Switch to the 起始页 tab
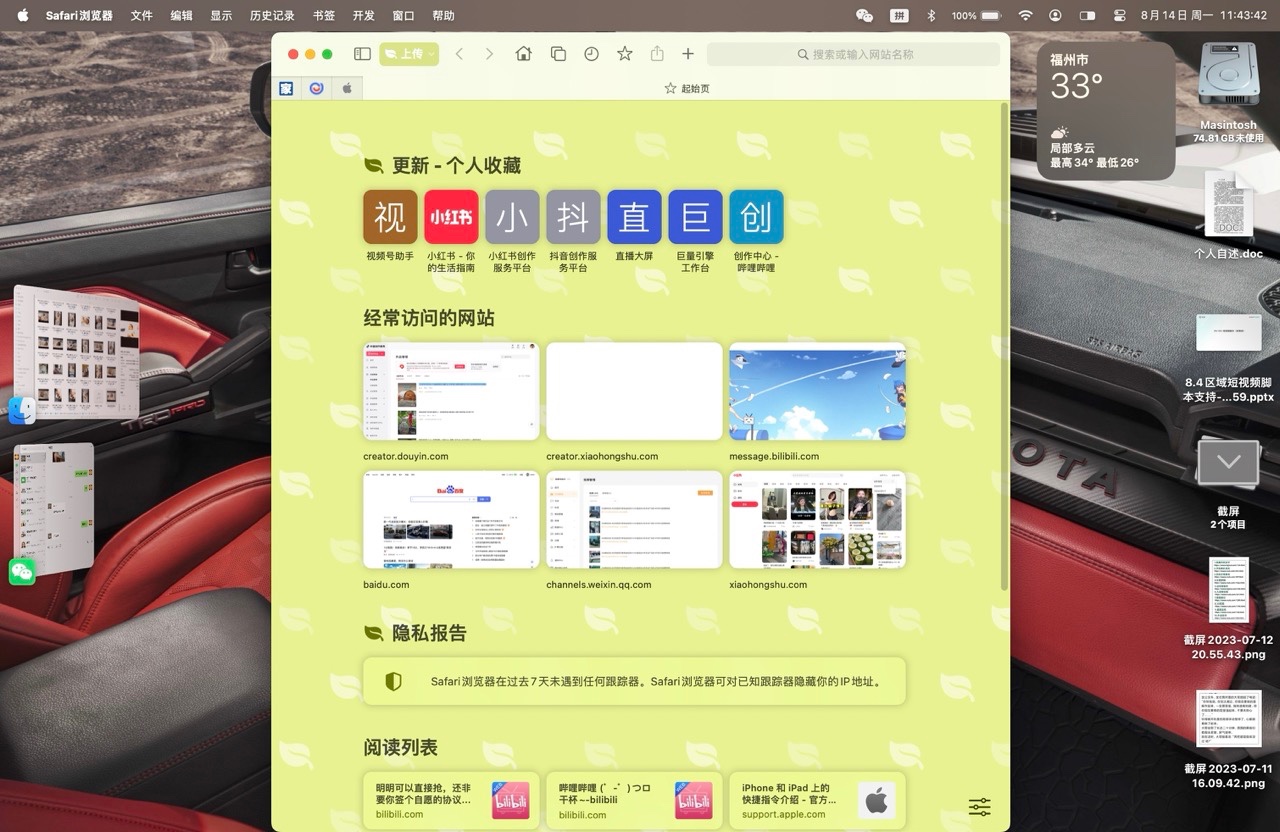Screen dimensions: 1280x832 (x=687, y=88)
